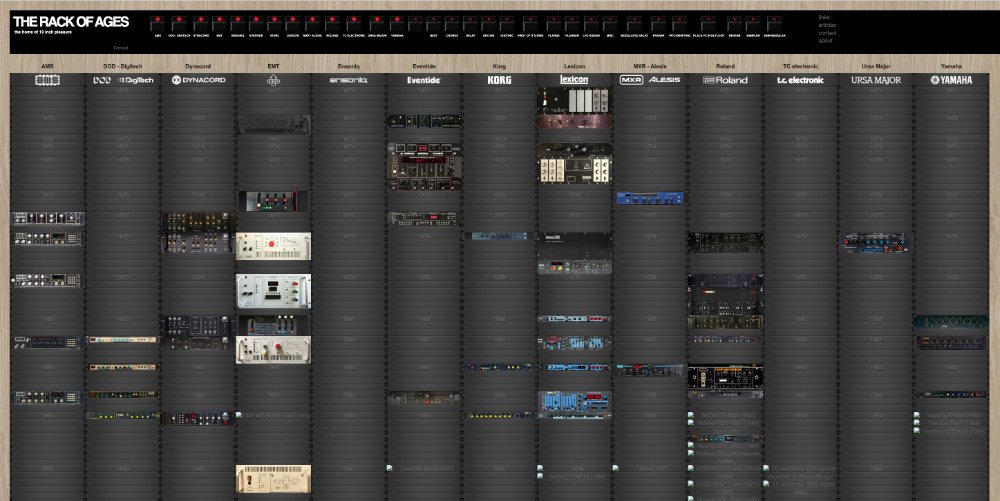Toggle the Roland filter switch
The image size is (1000, 501).
click(332, 24)
